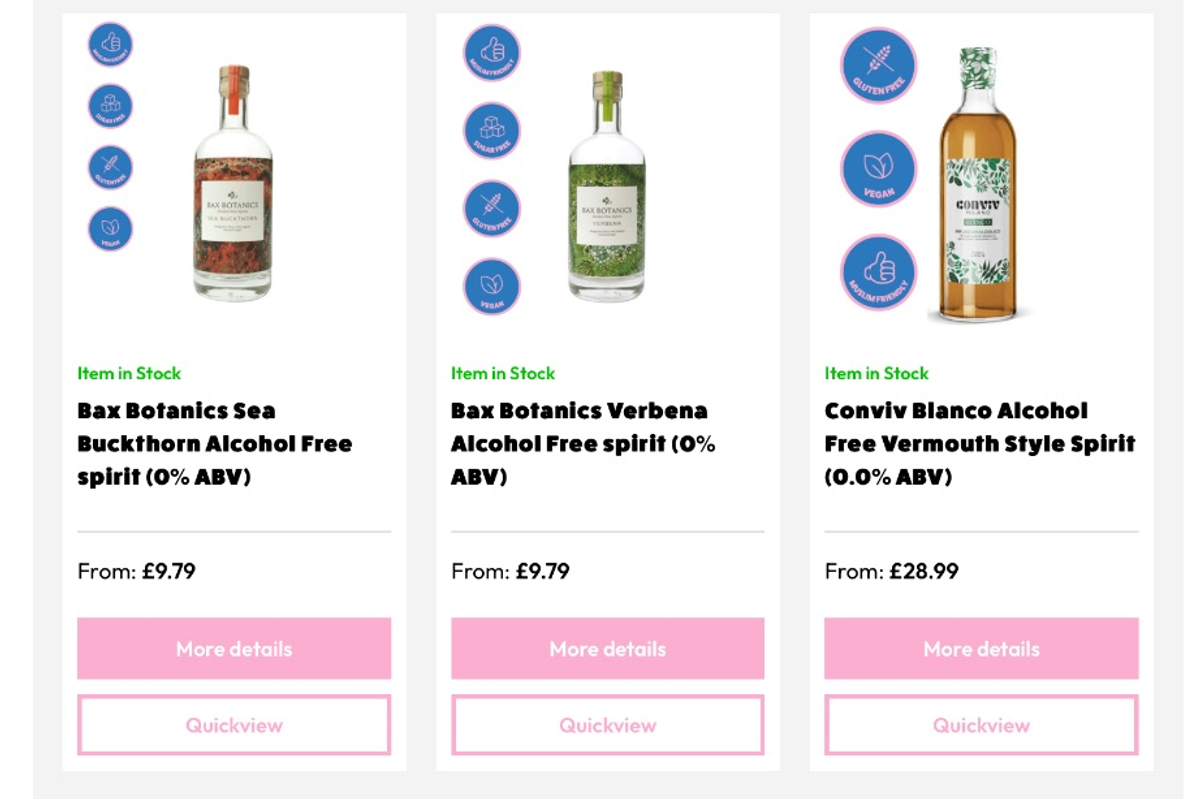Open More details for Bax Botanics Verbena
The width and height of the screenshot is (1200, 799).
point(607,648)
